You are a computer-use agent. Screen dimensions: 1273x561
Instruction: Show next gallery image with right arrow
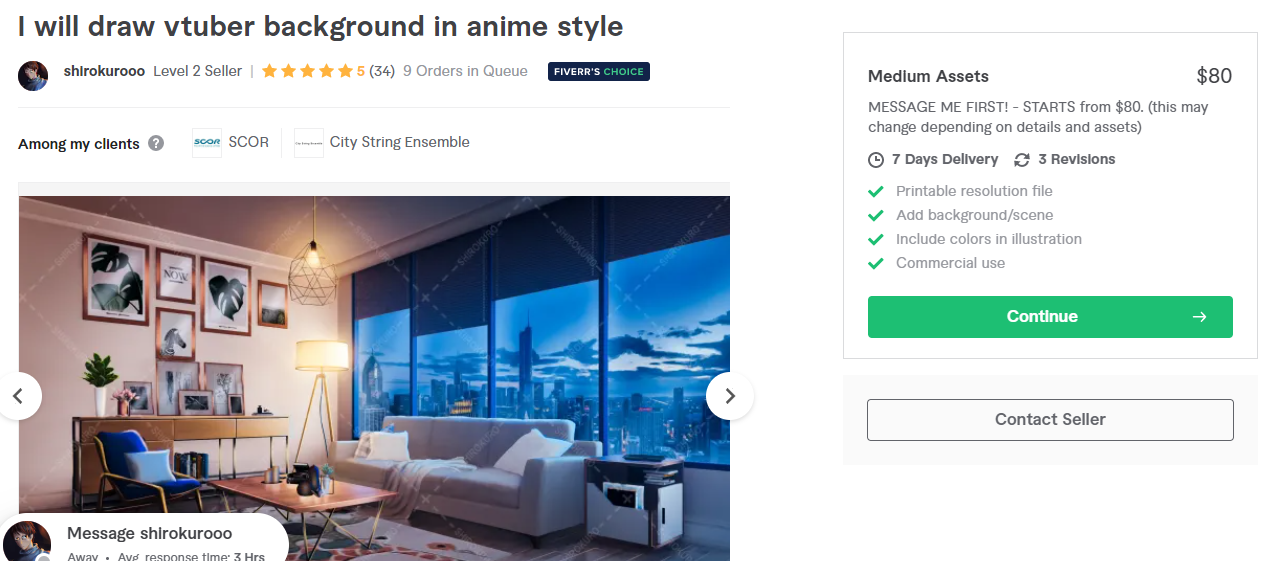click(730, 396)
